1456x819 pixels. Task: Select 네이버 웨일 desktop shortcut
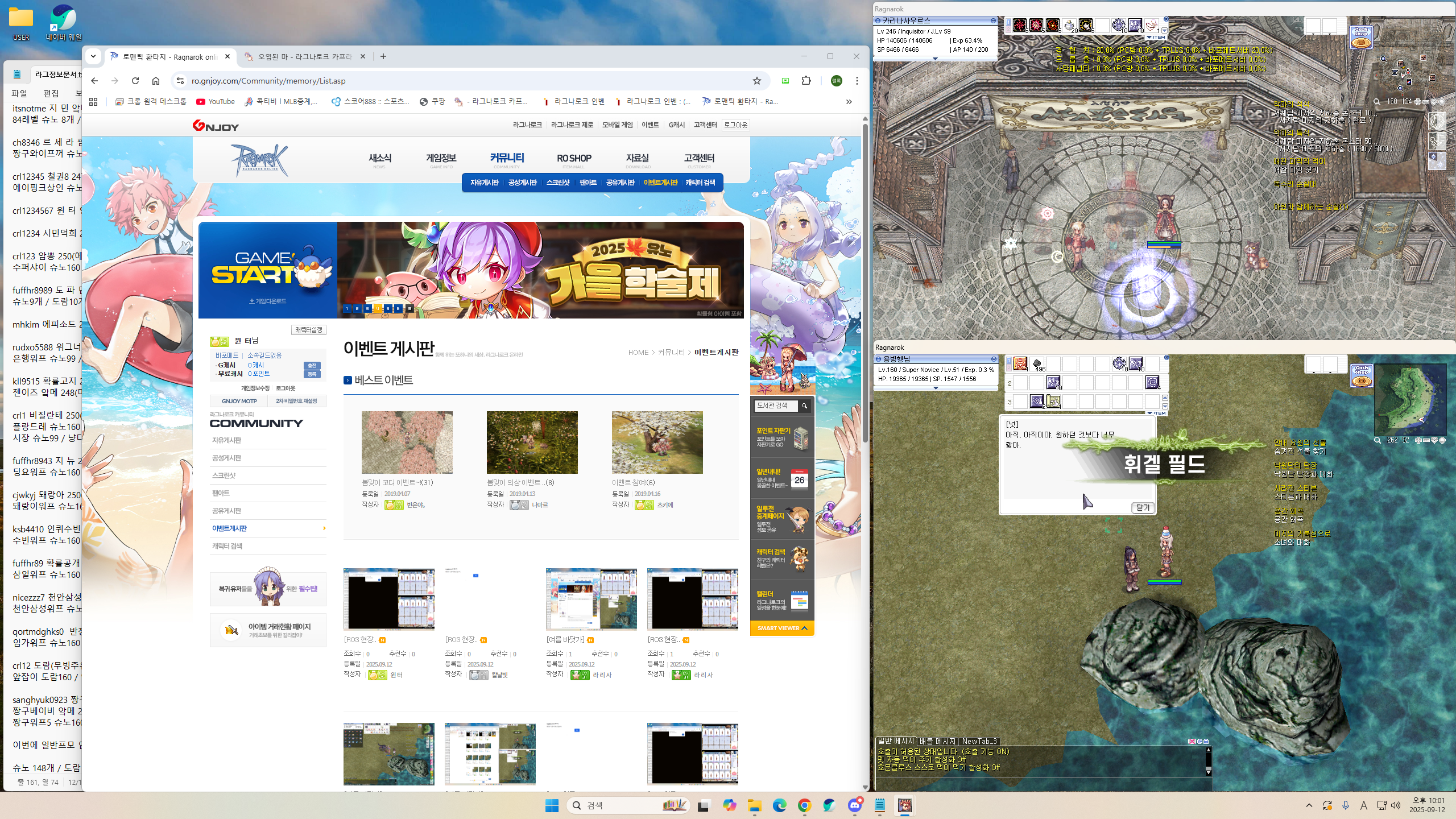pyautogui.click(x=64, y=23)
